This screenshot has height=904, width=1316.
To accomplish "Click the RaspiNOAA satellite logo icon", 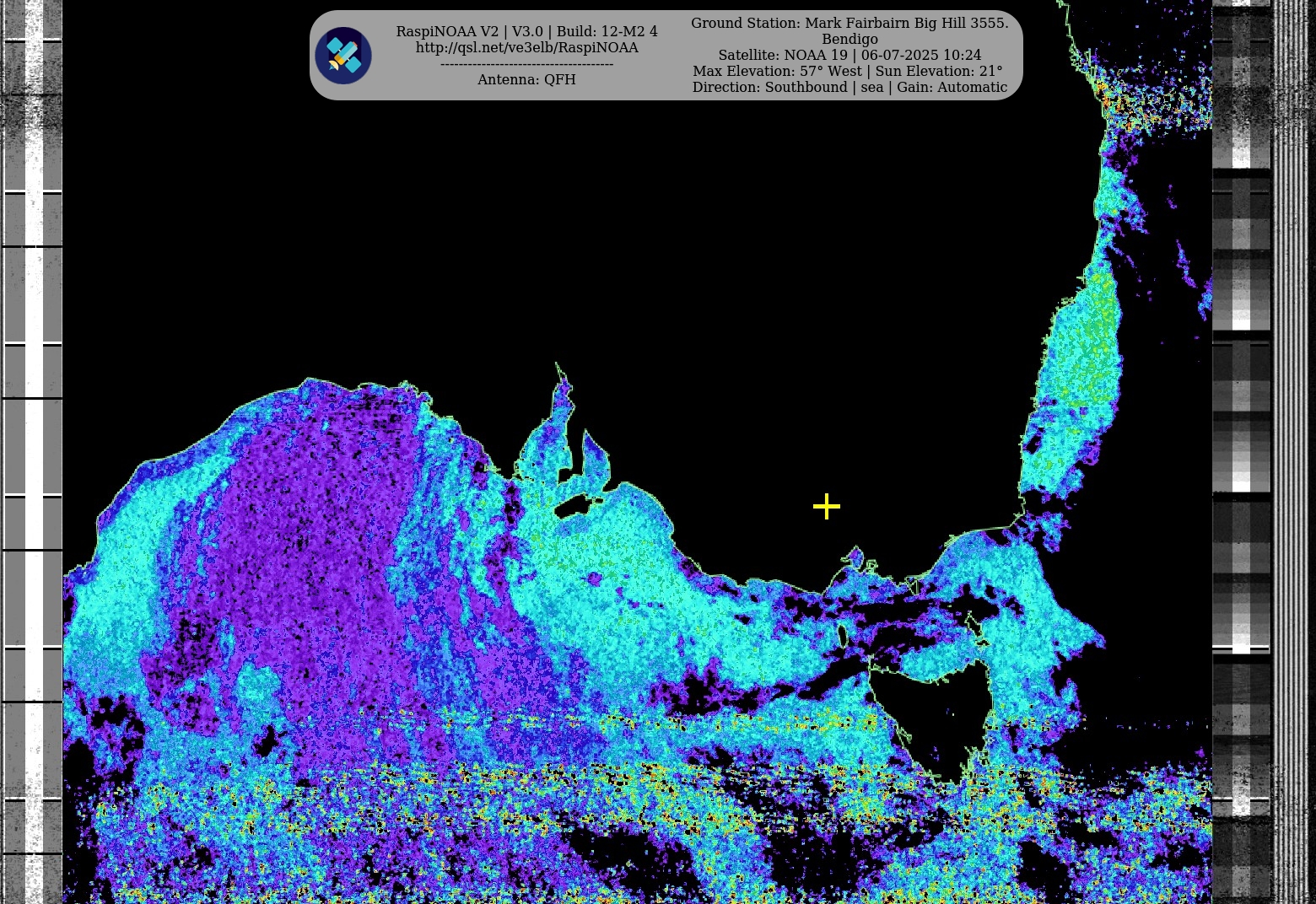I will tap(343, 56).
